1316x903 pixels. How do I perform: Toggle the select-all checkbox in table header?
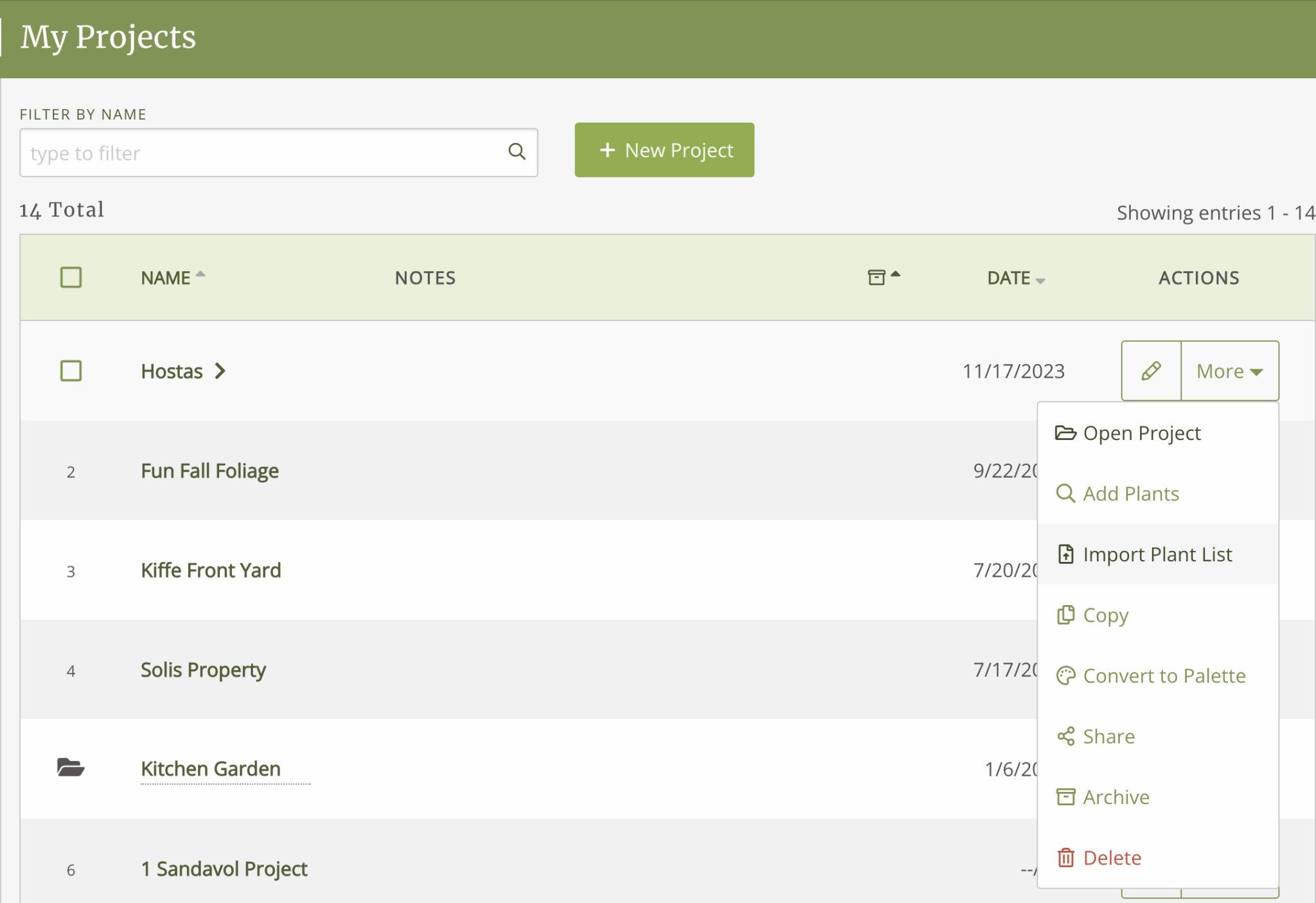[x=71, y=277]
